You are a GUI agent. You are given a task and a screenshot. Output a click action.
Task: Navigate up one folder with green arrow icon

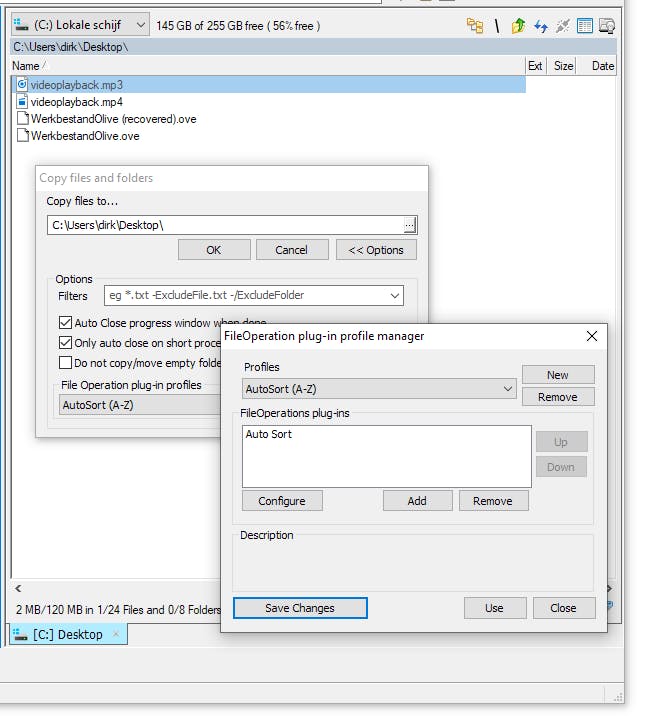click(518, 26)
